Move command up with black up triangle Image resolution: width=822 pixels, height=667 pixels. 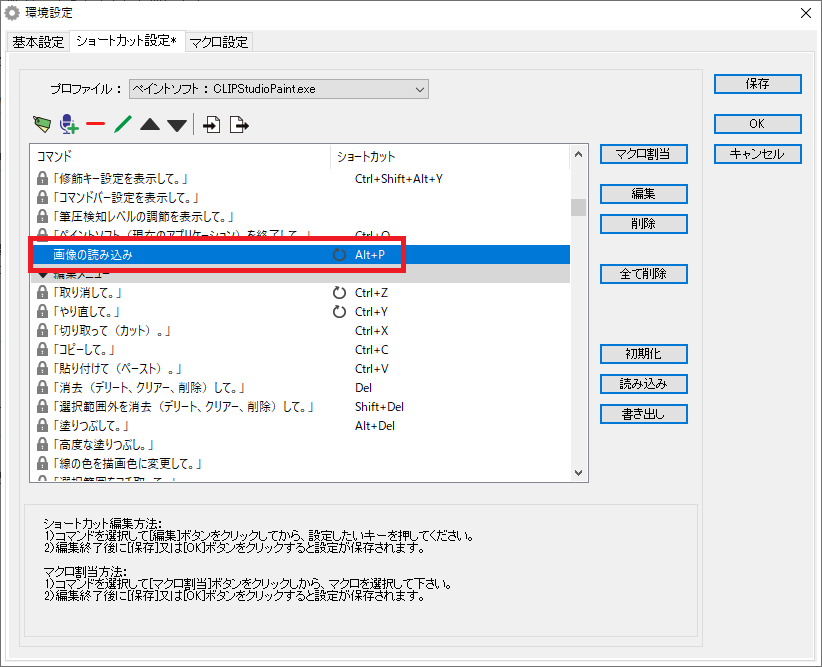pyautogui.click(x=150, y=125)
